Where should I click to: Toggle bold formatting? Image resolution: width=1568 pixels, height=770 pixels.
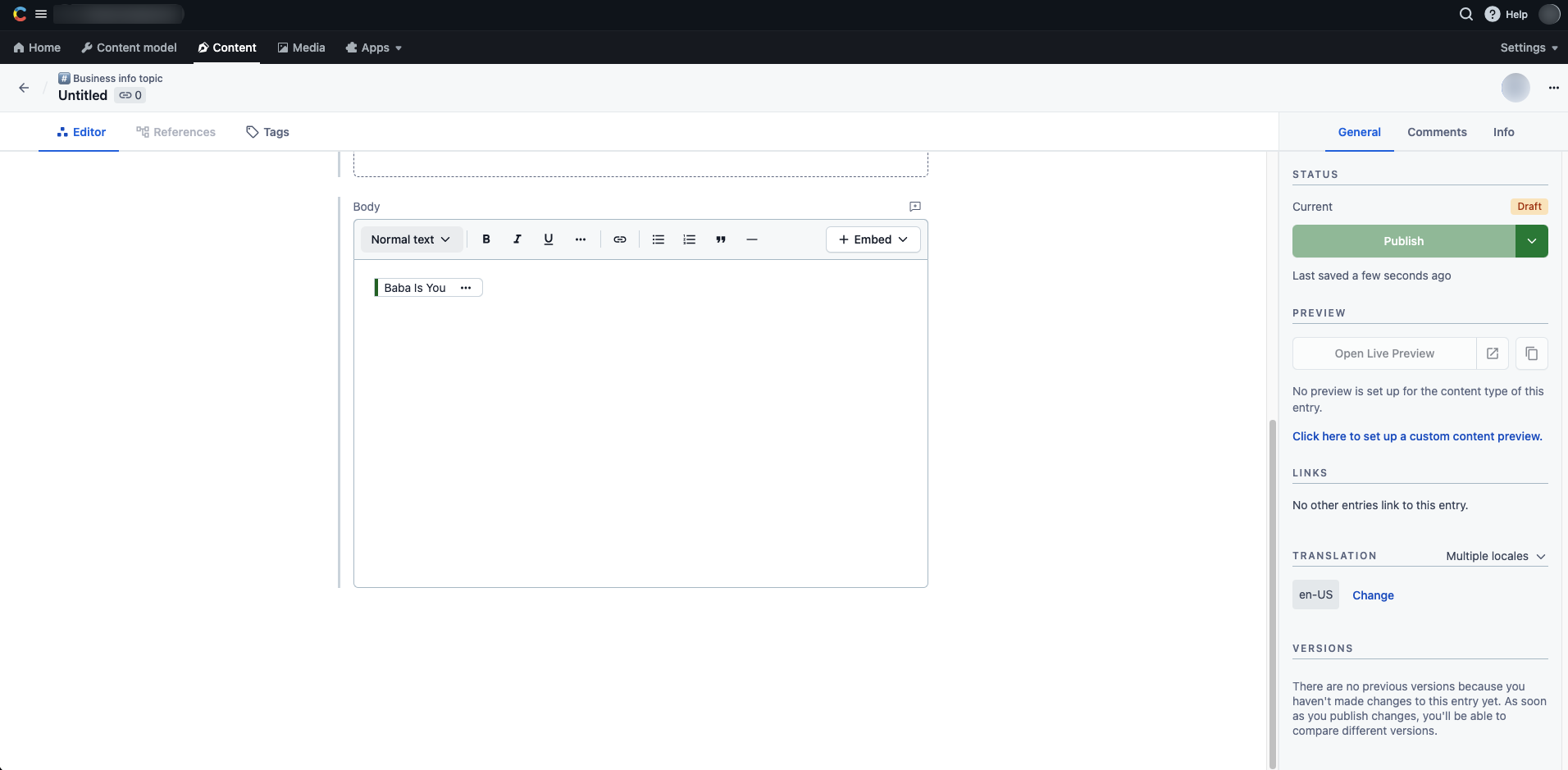[x=486, y=239]
